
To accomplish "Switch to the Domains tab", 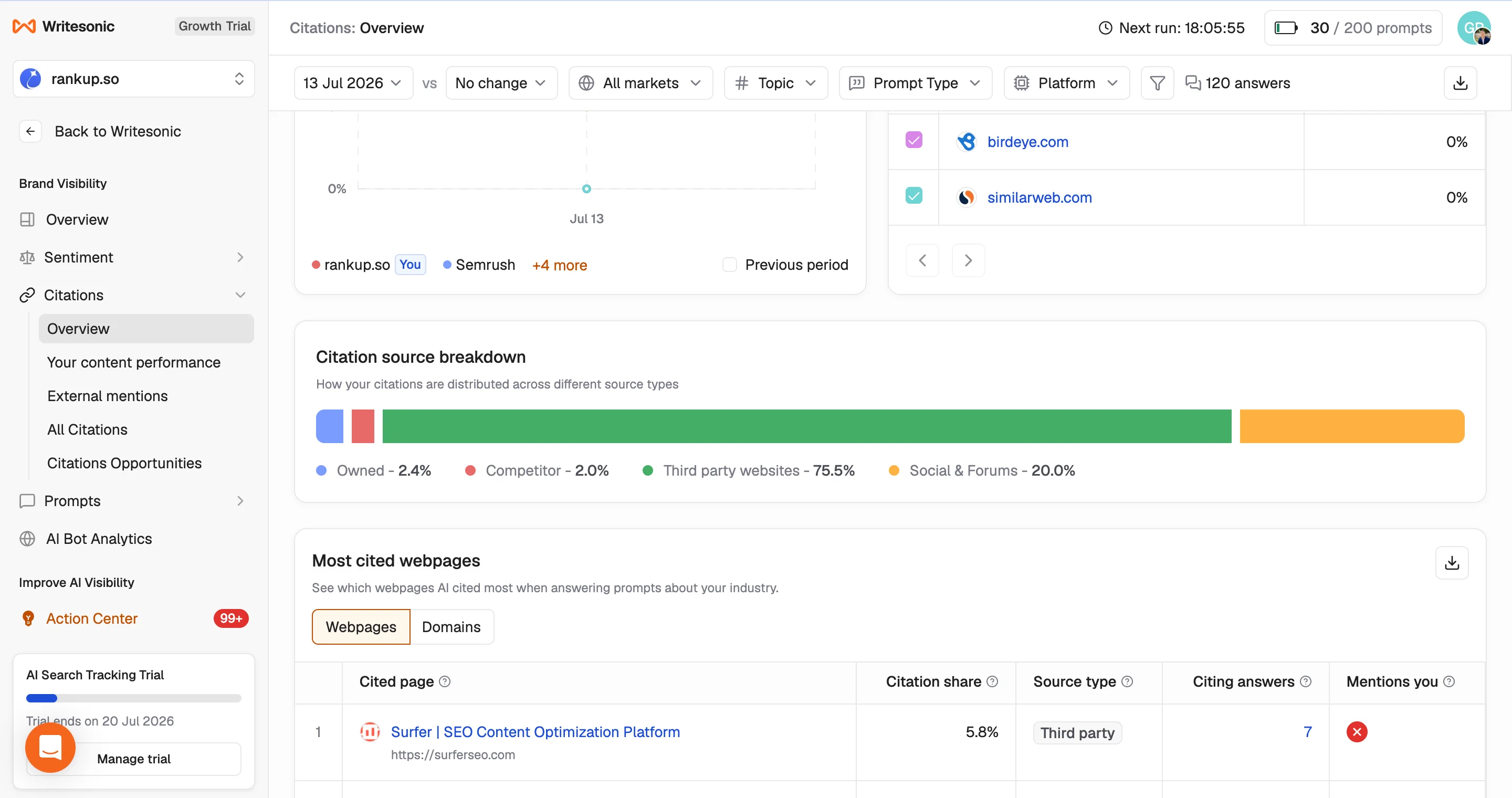I will point(451,627).
